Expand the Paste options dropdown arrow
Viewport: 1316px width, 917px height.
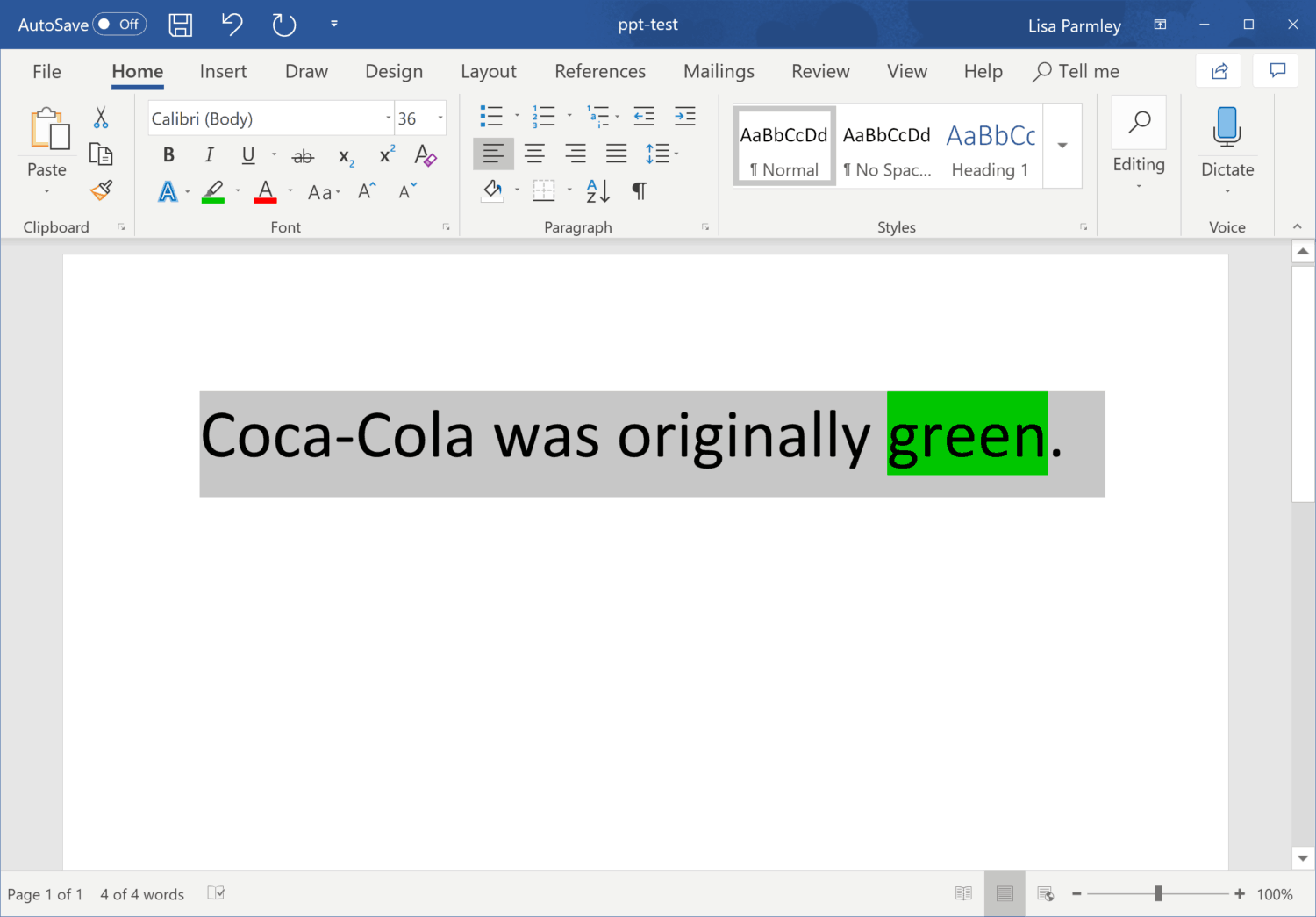(x=46, y=190)
